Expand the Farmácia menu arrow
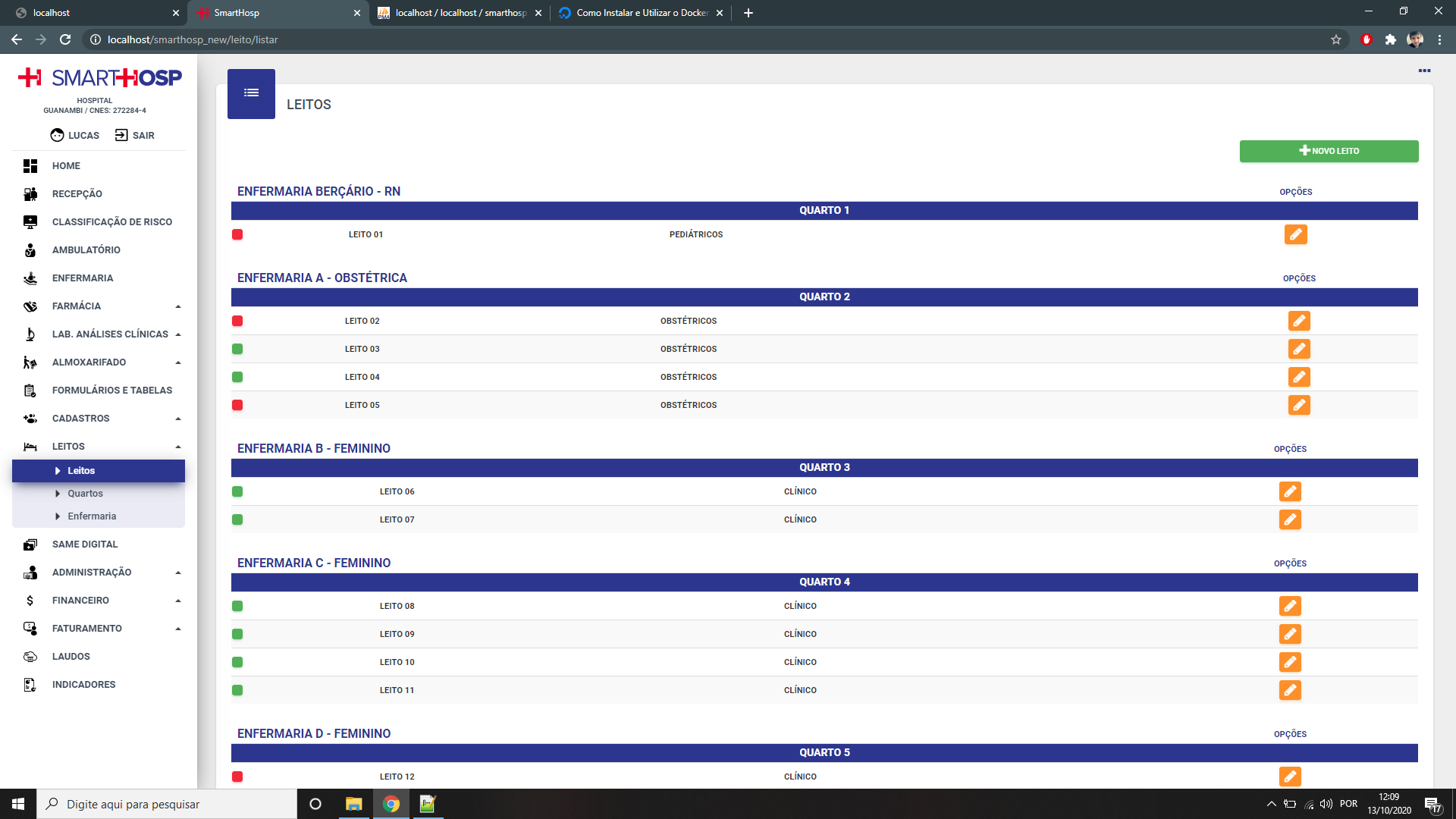Viewport: 1456px width, 819px height. (178, 306)
